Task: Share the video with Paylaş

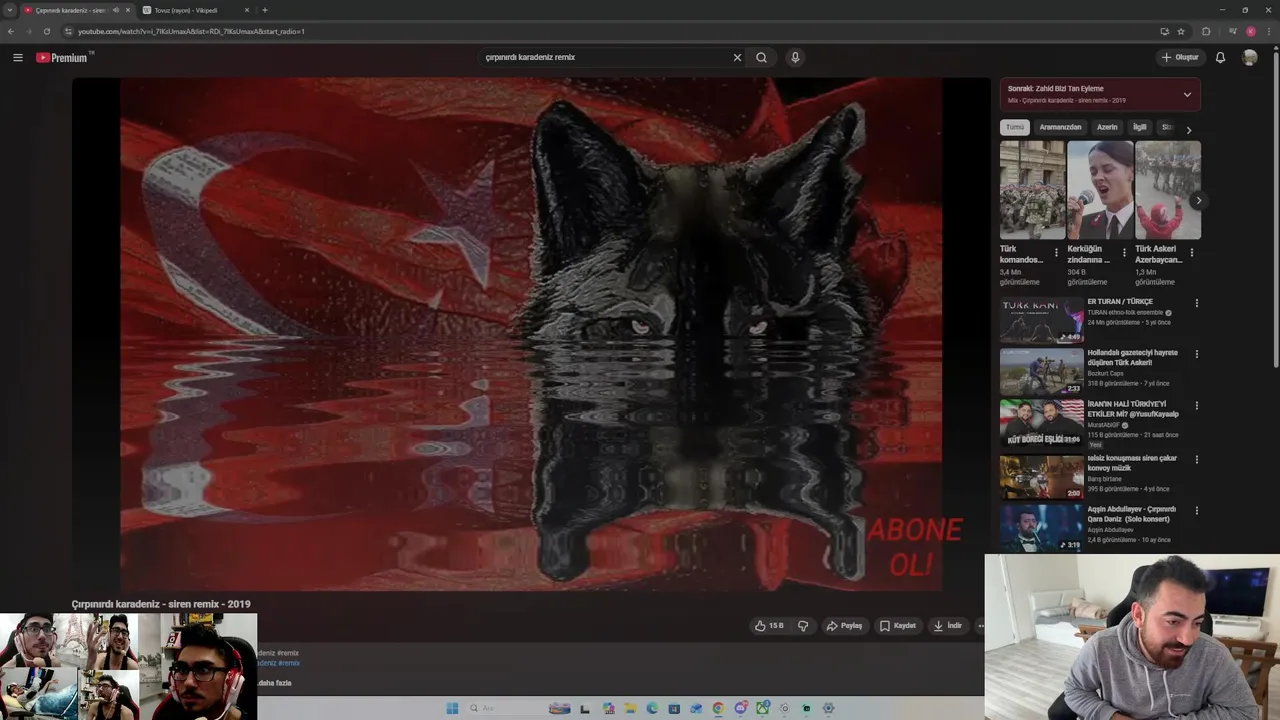Action: coord(844,626)
